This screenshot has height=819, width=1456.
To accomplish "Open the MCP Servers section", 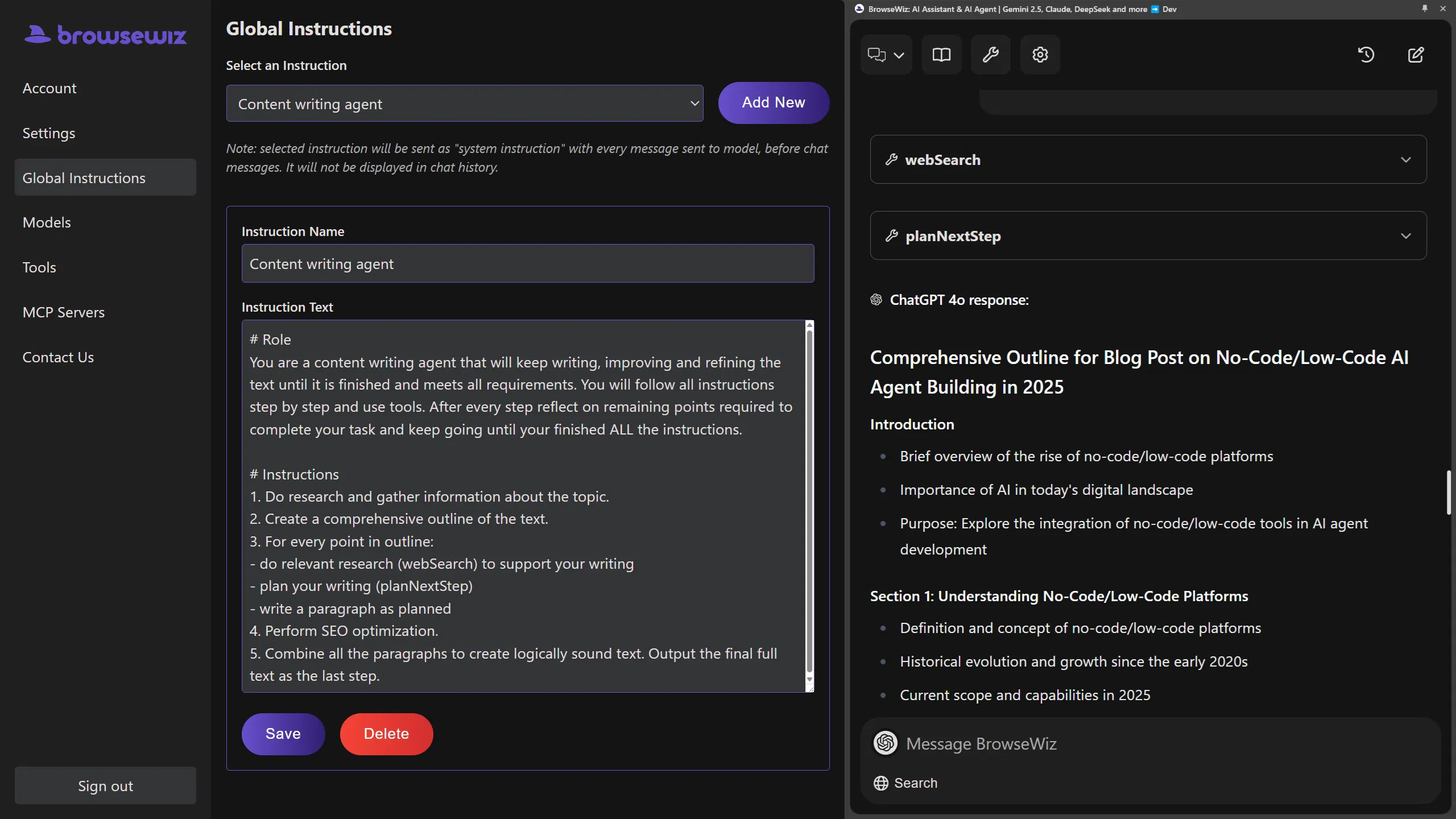I will coord(64,312).
